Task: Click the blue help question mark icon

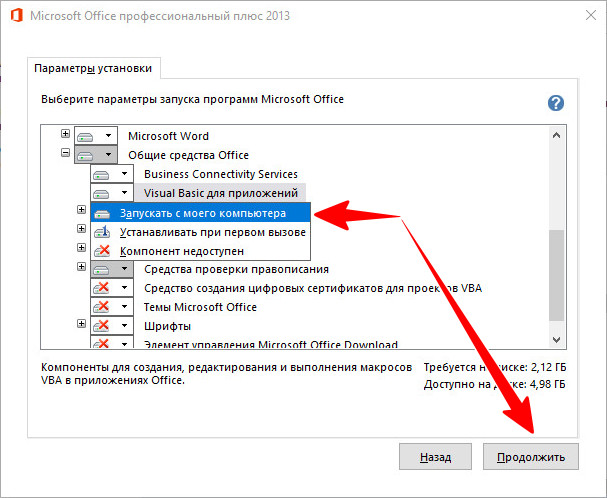Action: coord(556,103)
